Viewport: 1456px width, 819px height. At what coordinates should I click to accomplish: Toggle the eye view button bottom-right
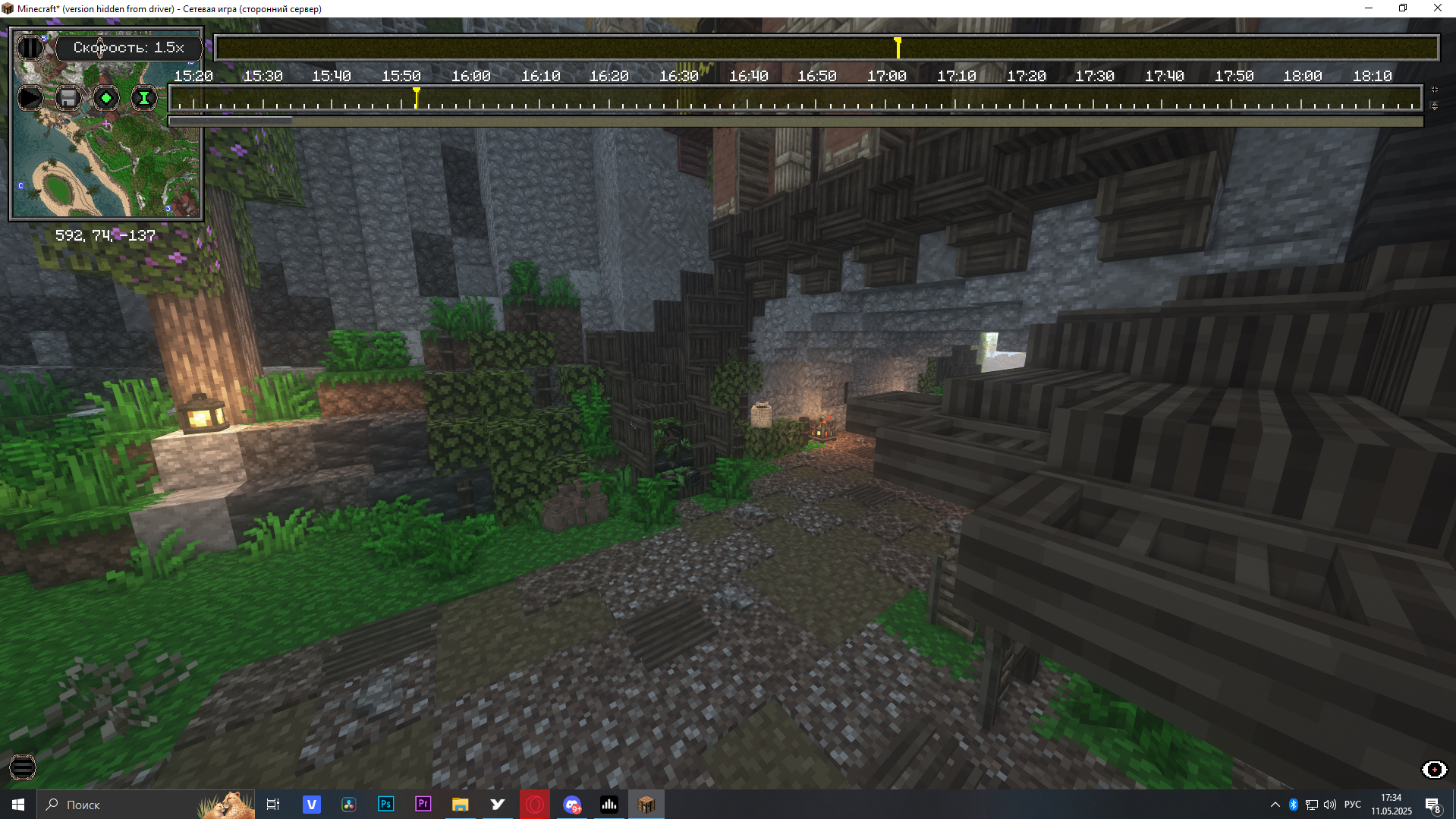pyautogui.click(x=1434, y=770)
